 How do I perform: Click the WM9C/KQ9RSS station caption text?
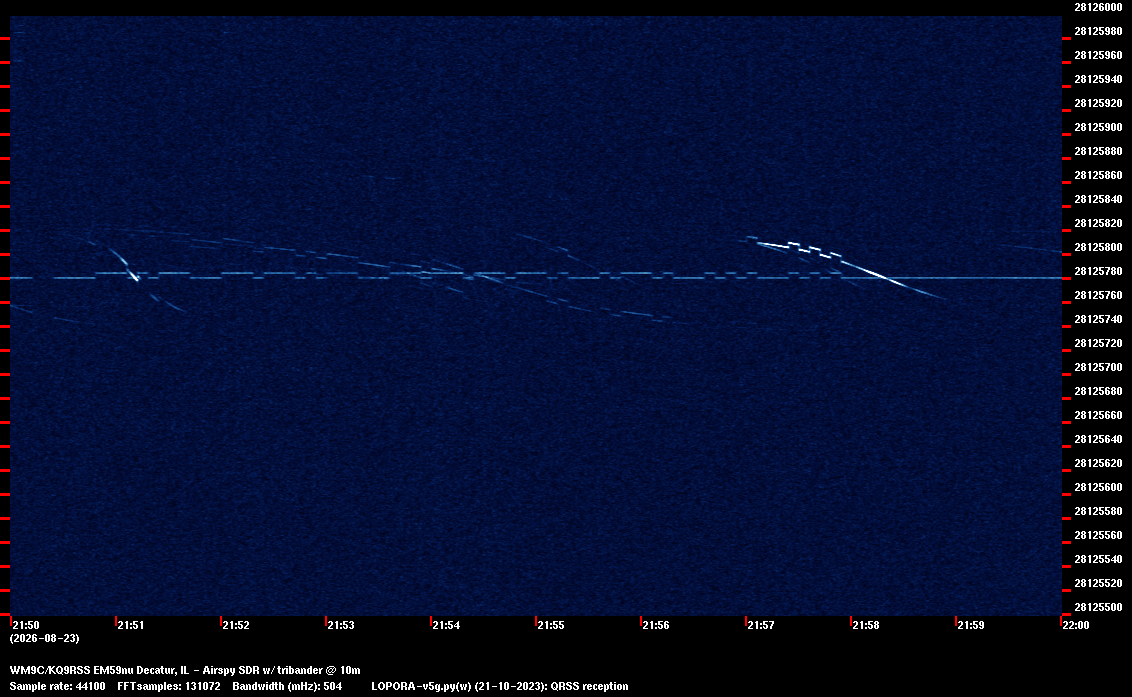[x=185, y=670]
